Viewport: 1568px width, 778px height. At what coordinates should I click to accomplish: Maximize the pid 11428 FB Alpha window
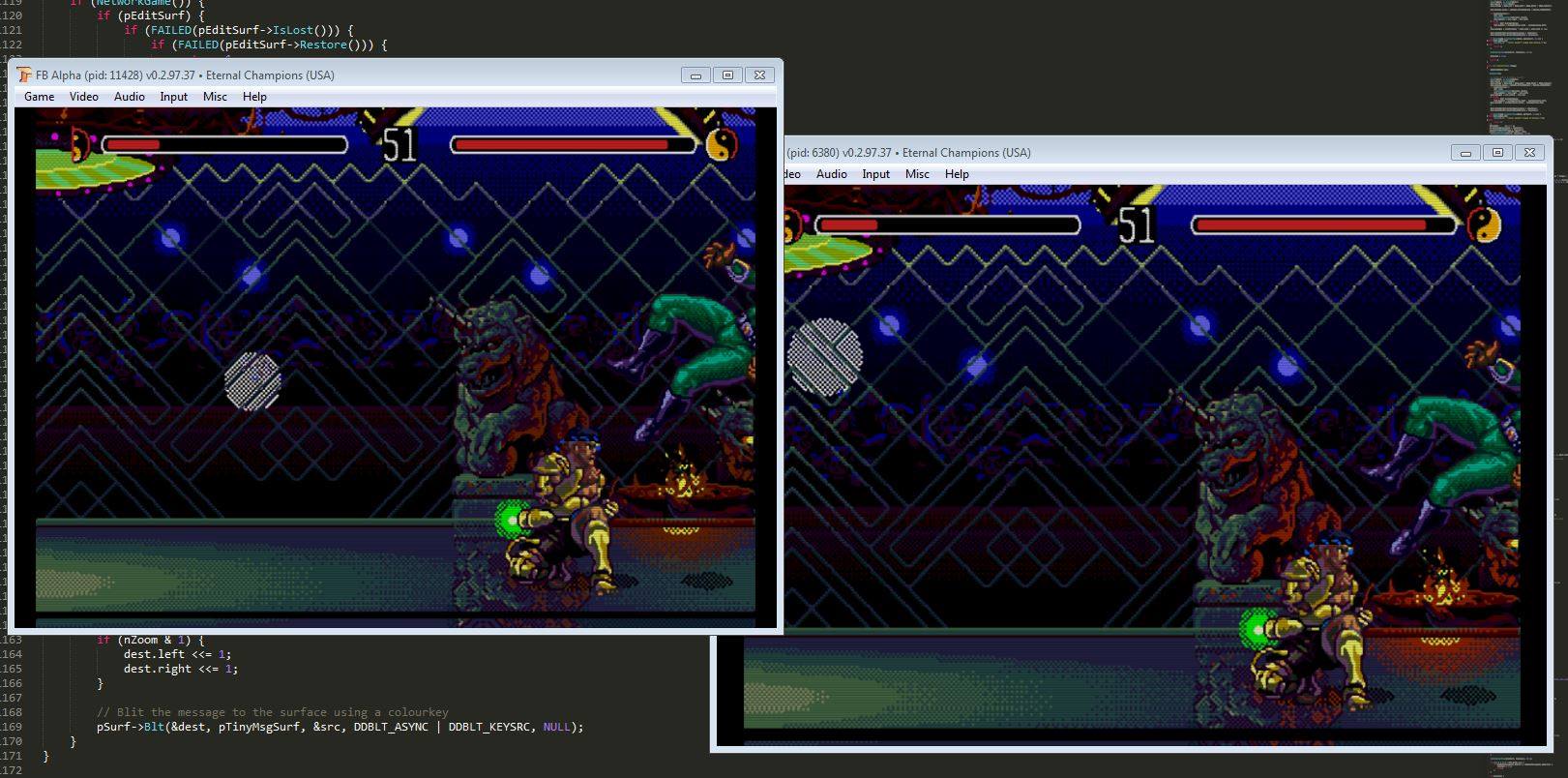727,75
